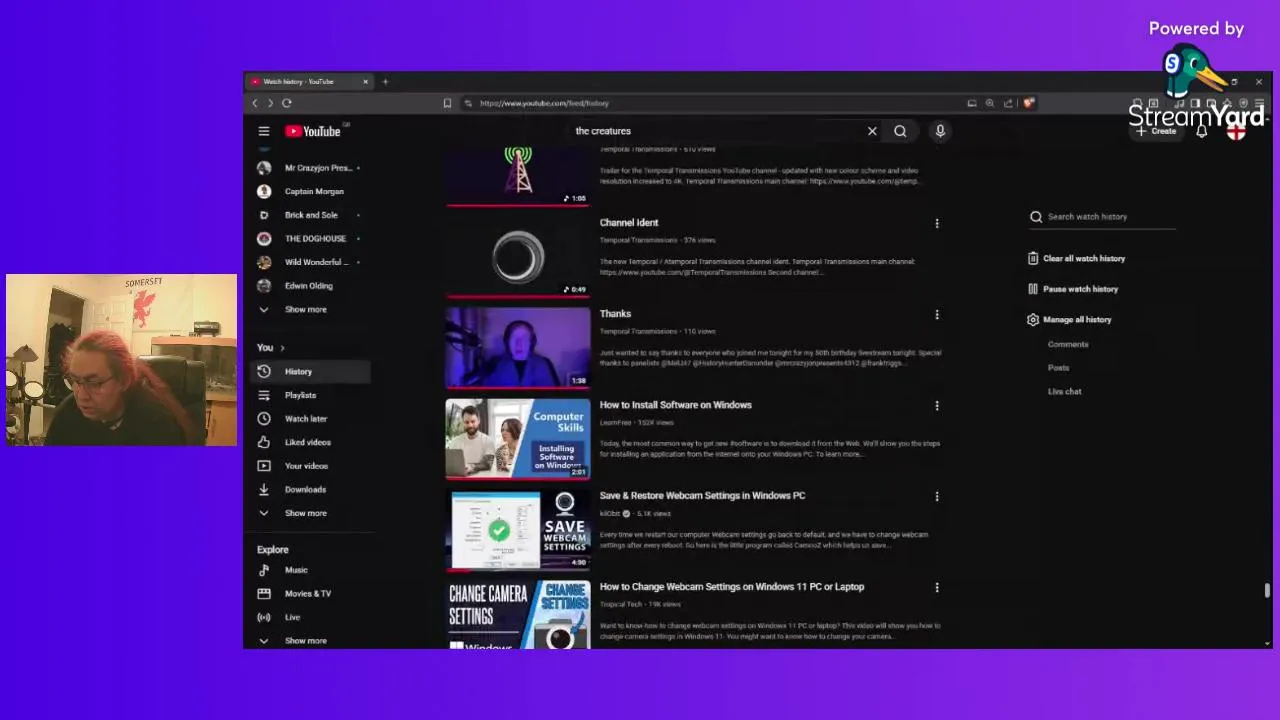Open the Mr Crazyjon Pres... subscription
The height and width of the screenshot is (720, 1280).
click(309, 168)
